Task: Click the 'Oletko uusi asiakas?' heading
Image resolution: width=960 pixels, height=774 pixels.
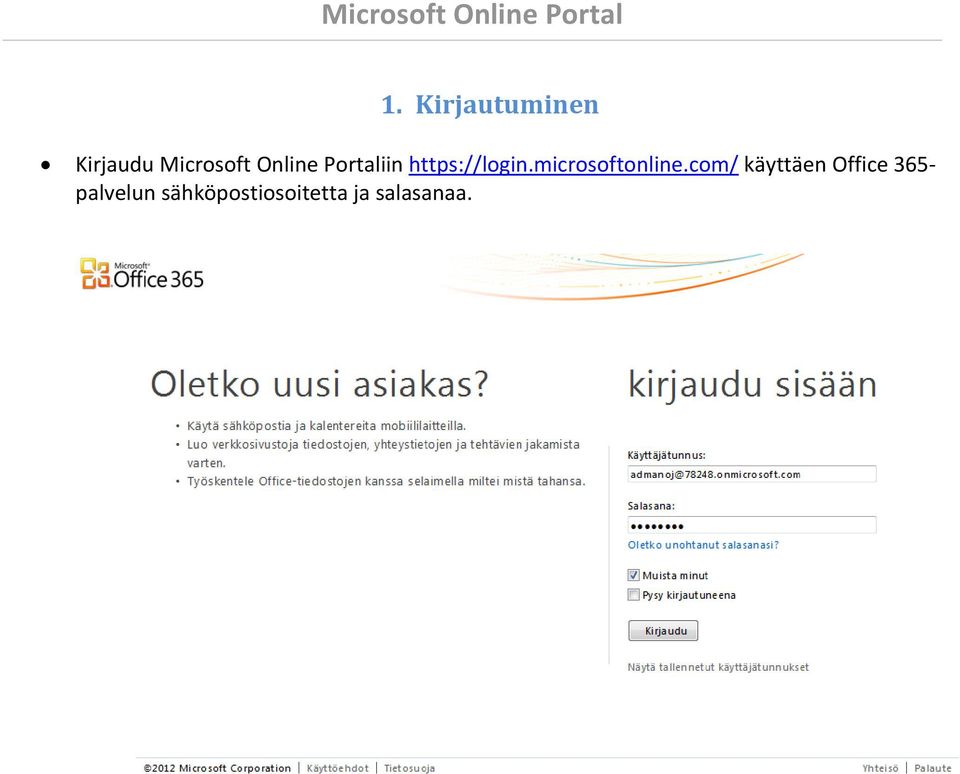Action: [320, 385]
